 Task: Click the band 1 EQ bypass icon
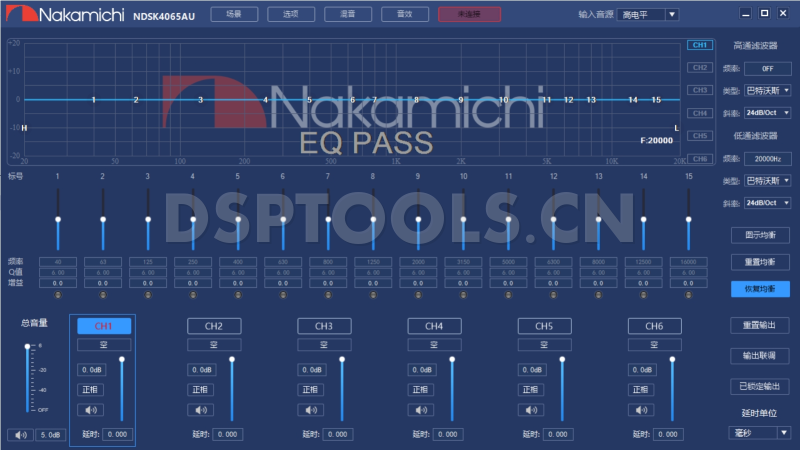click(57, 294)
